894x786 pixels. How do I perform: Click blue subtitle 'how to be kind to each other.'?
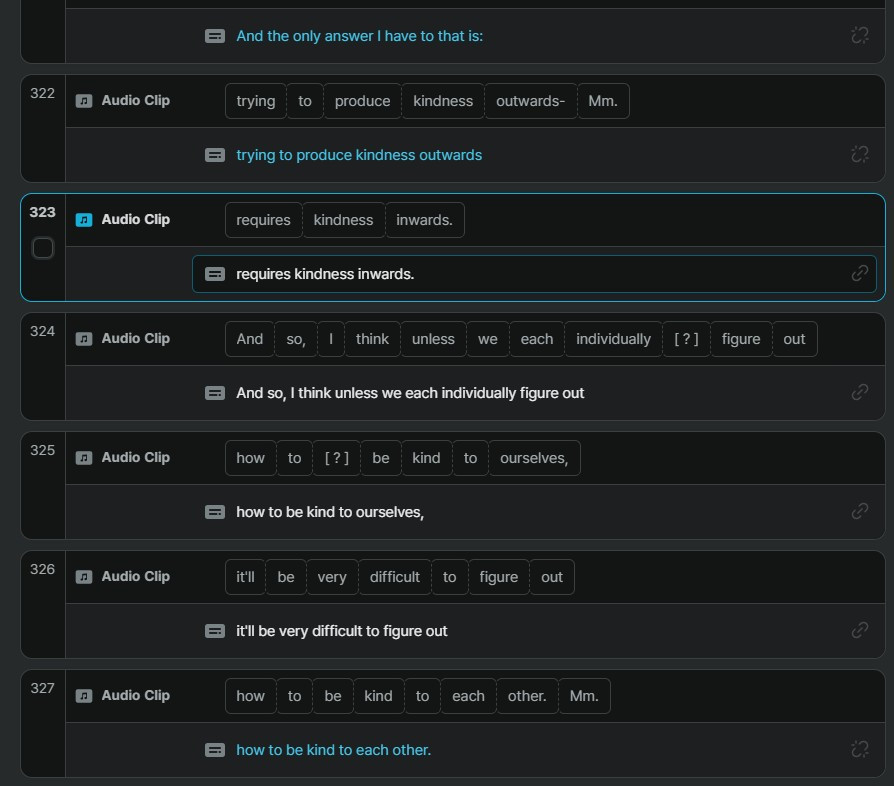(x=334, y=750)
